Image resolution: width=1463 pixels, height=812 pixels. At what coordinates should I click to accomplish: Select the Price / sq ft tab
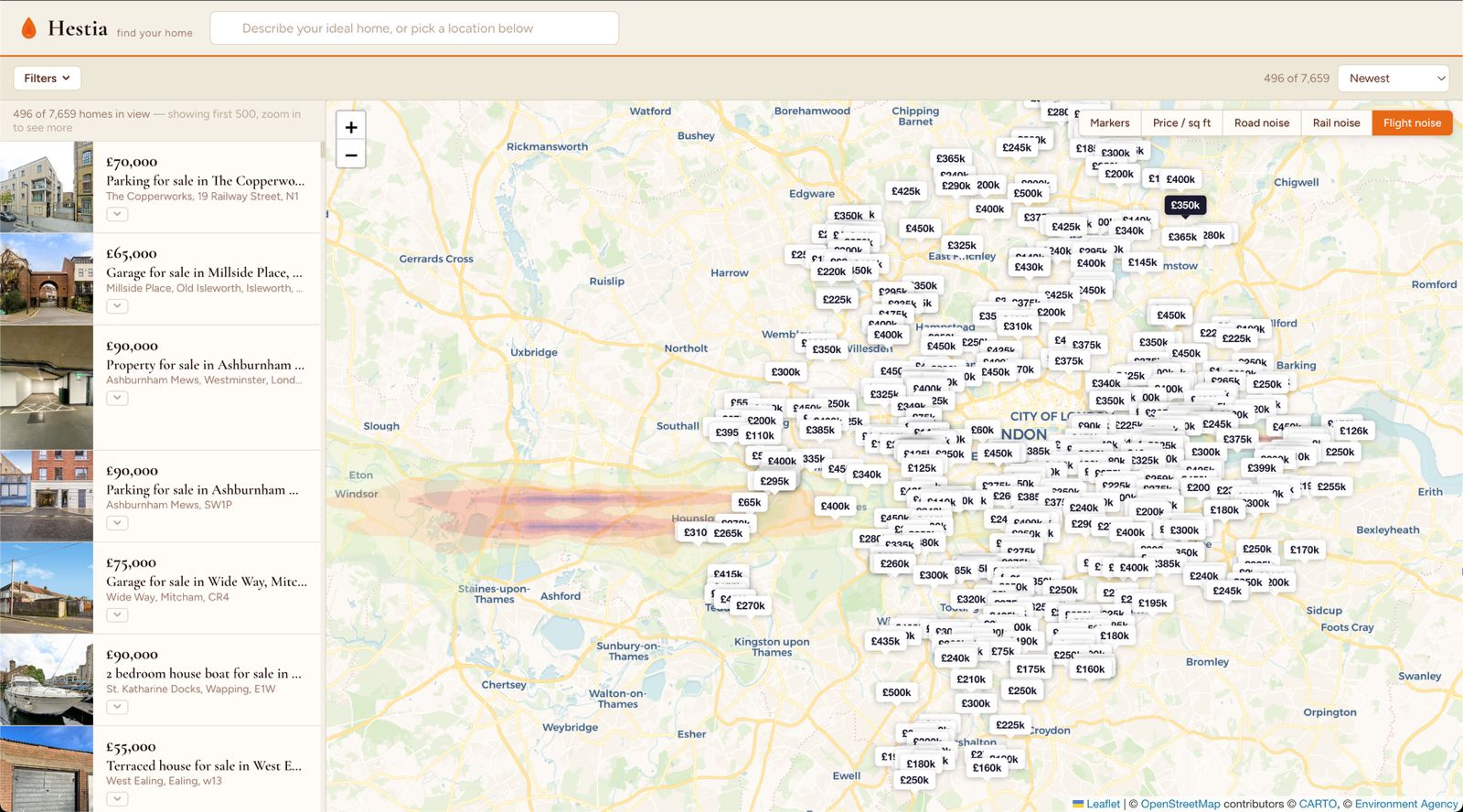click(1181, 123)
